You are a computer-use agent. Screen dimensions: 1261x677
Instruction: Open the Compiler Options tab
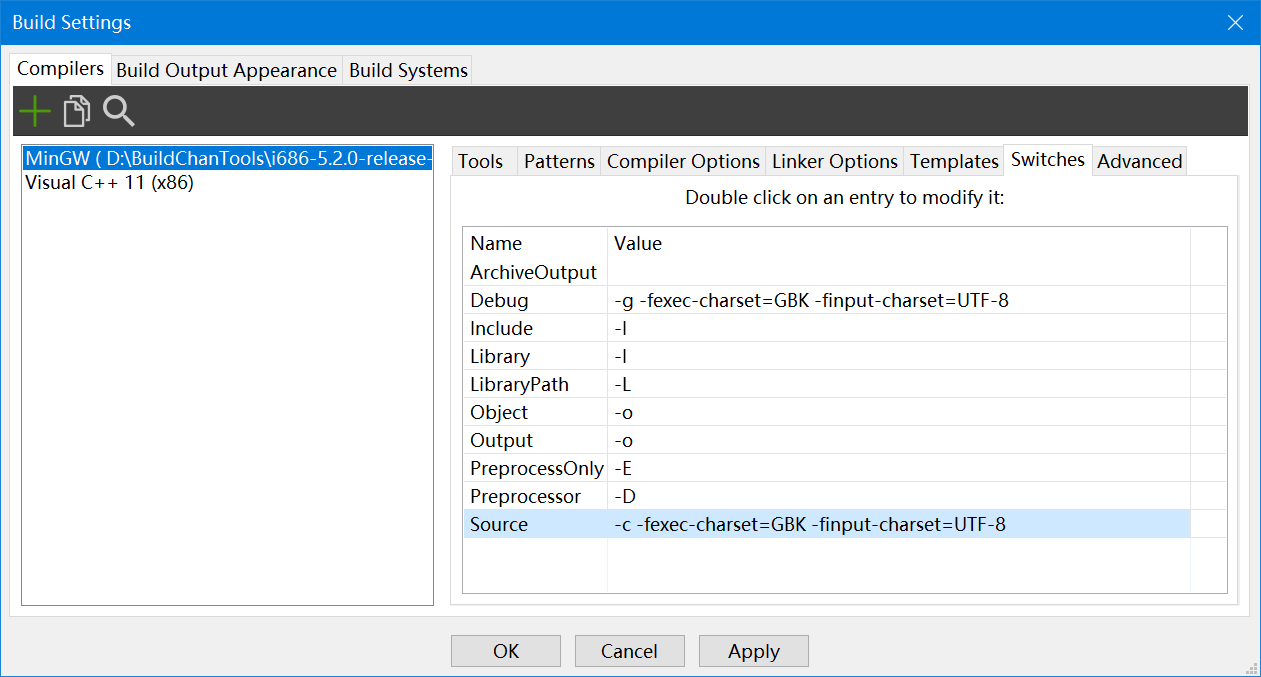[x=683, y=161]
